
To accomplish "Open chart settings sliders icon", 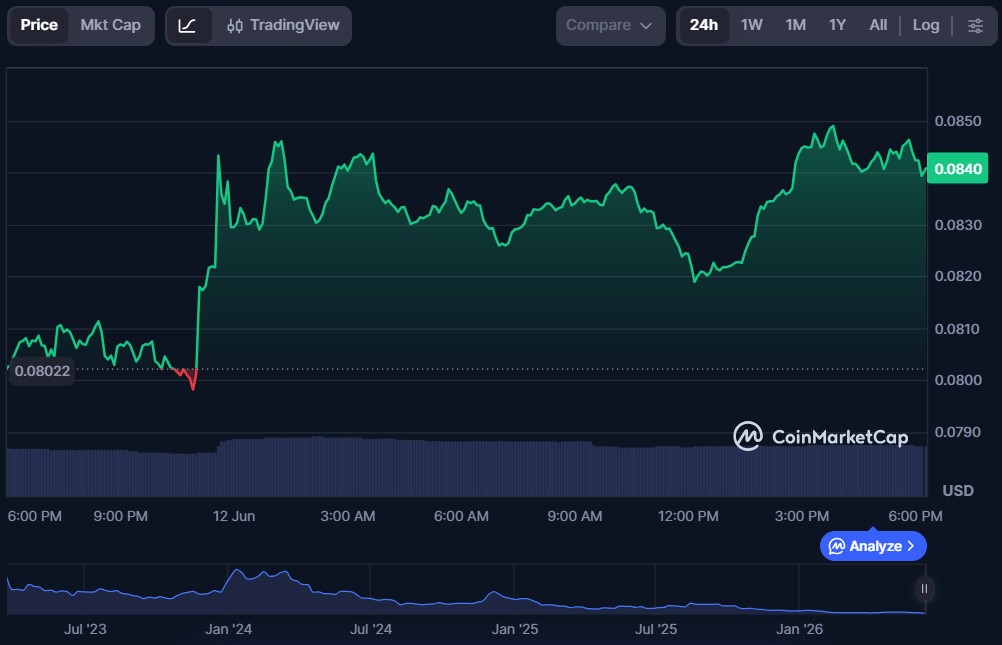I will pos(975,26).
